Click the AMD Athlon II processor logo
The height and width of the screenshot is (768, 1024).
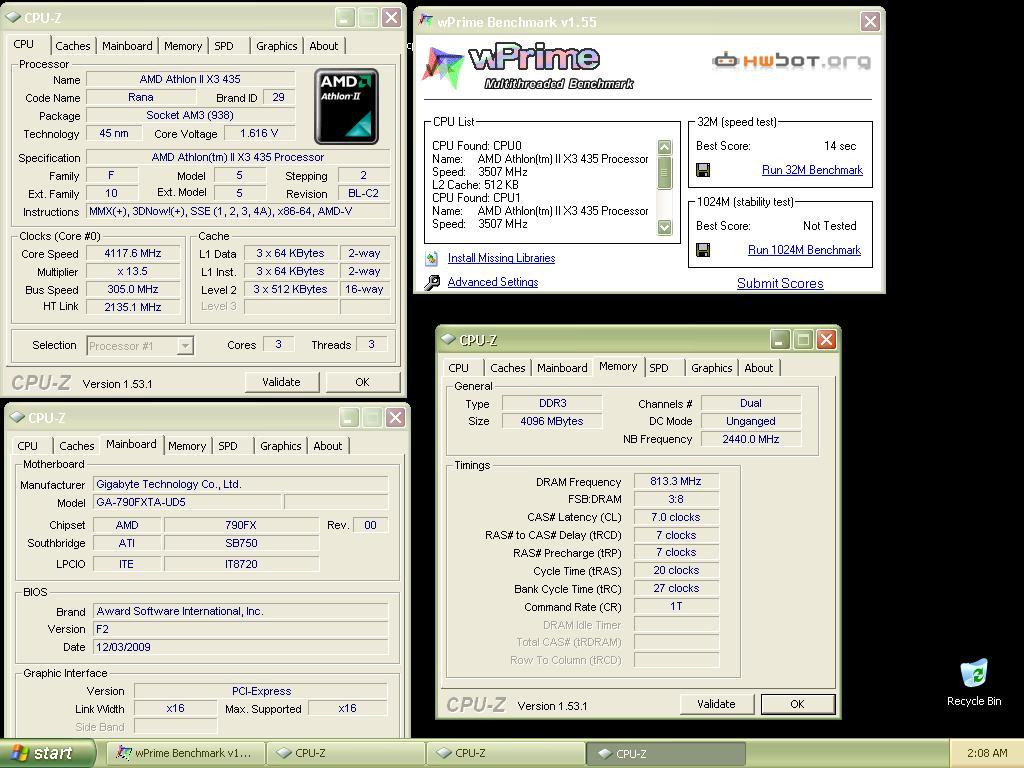[x=346, y=106]
